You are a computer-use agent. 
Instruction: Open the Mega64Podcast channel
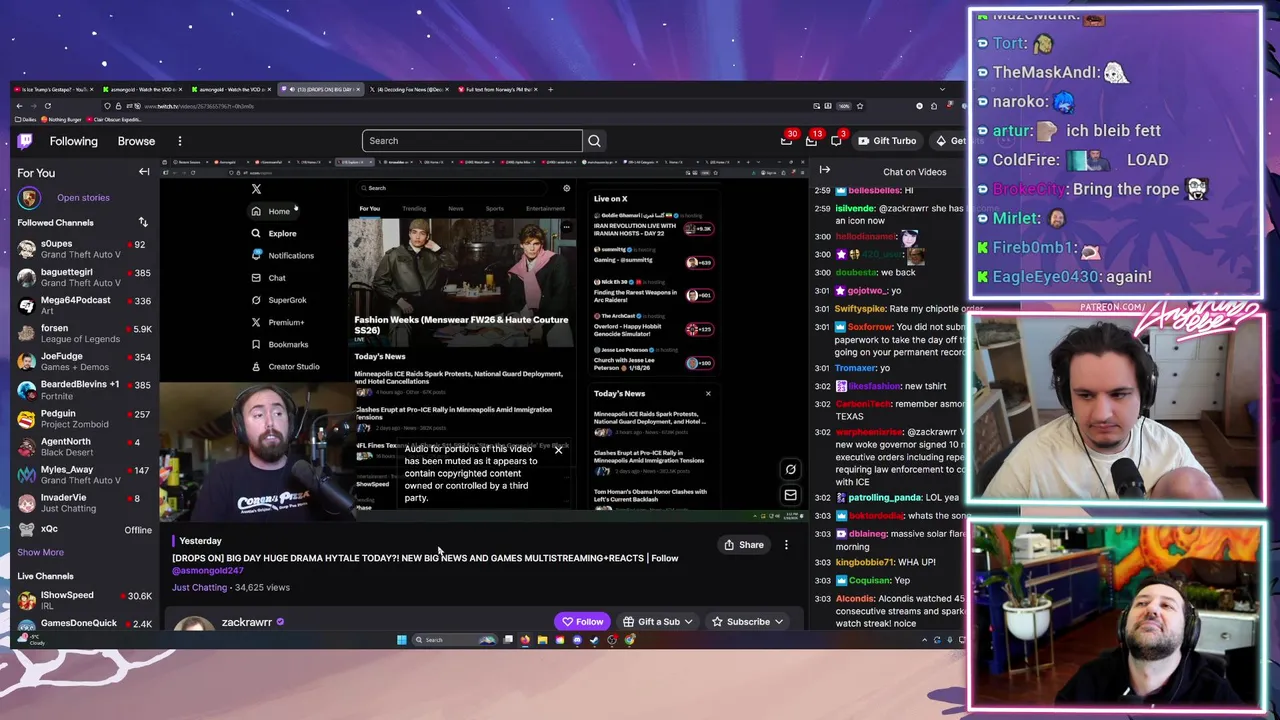click(x=82, y=305)
